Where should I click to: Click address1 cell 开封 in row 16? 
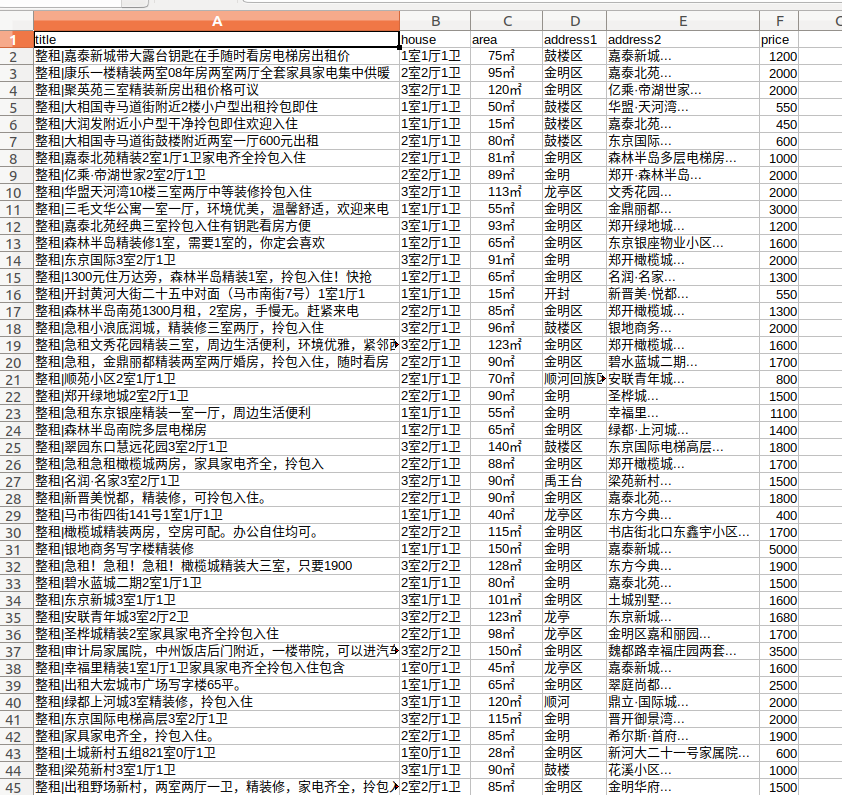coord(575,294)
